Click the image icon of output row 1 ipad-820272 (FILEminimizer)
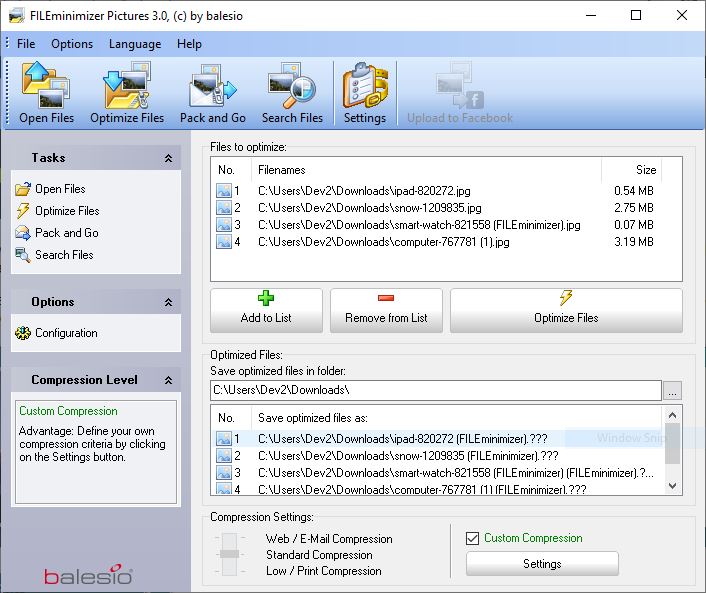This screenshot has width=706, height=593. click(x=224, y=439)
